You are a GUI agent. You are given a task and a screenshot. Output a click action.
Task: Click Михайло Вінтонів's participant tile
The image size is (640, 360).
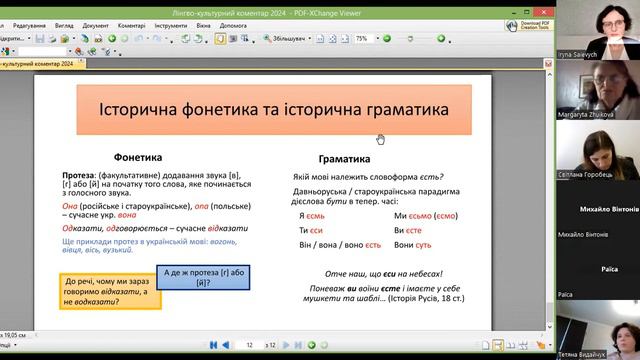pyautogui.click(x=598, y=210)
